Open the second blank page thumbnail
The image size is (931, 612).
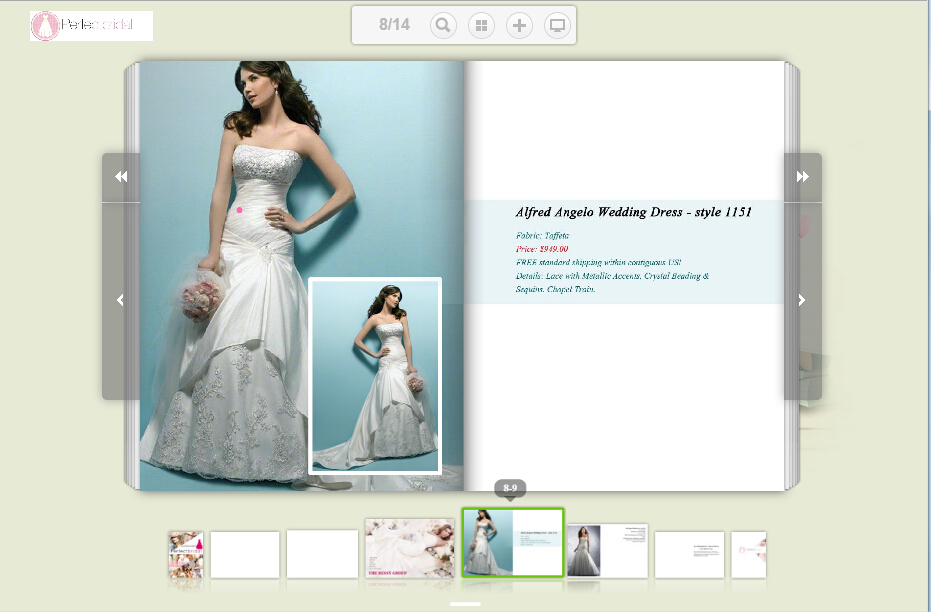(322, 554)
